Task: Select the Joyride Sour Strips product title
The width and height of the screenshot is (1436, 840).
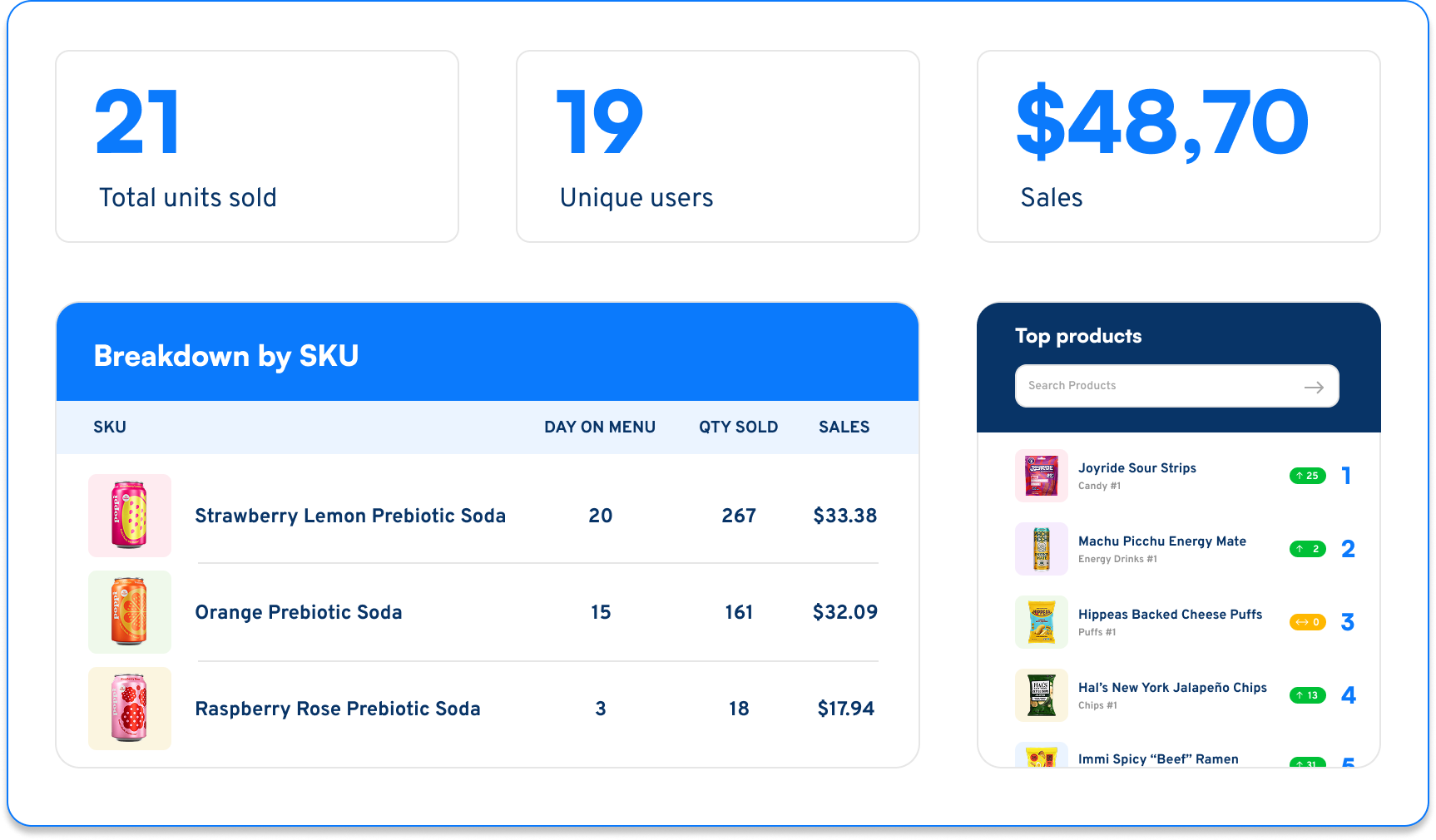Action: pos(1137,468)
